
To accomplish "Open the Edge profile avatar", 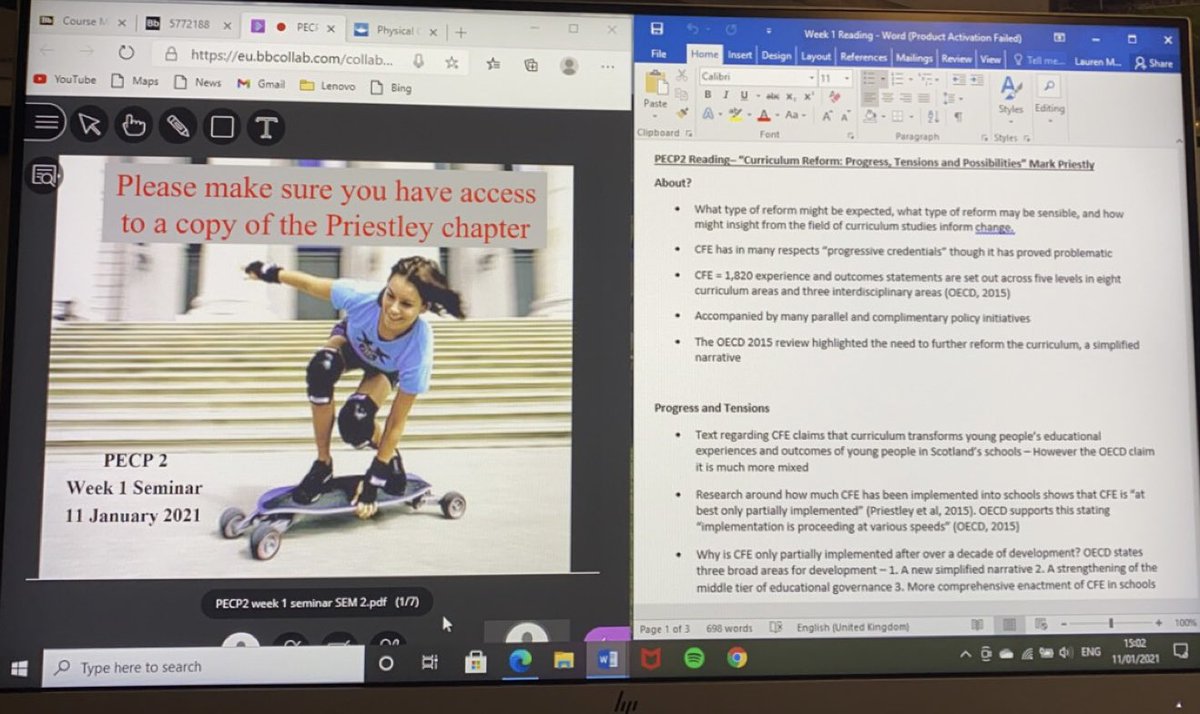I will pyautogui.click(x=569, y=65).
